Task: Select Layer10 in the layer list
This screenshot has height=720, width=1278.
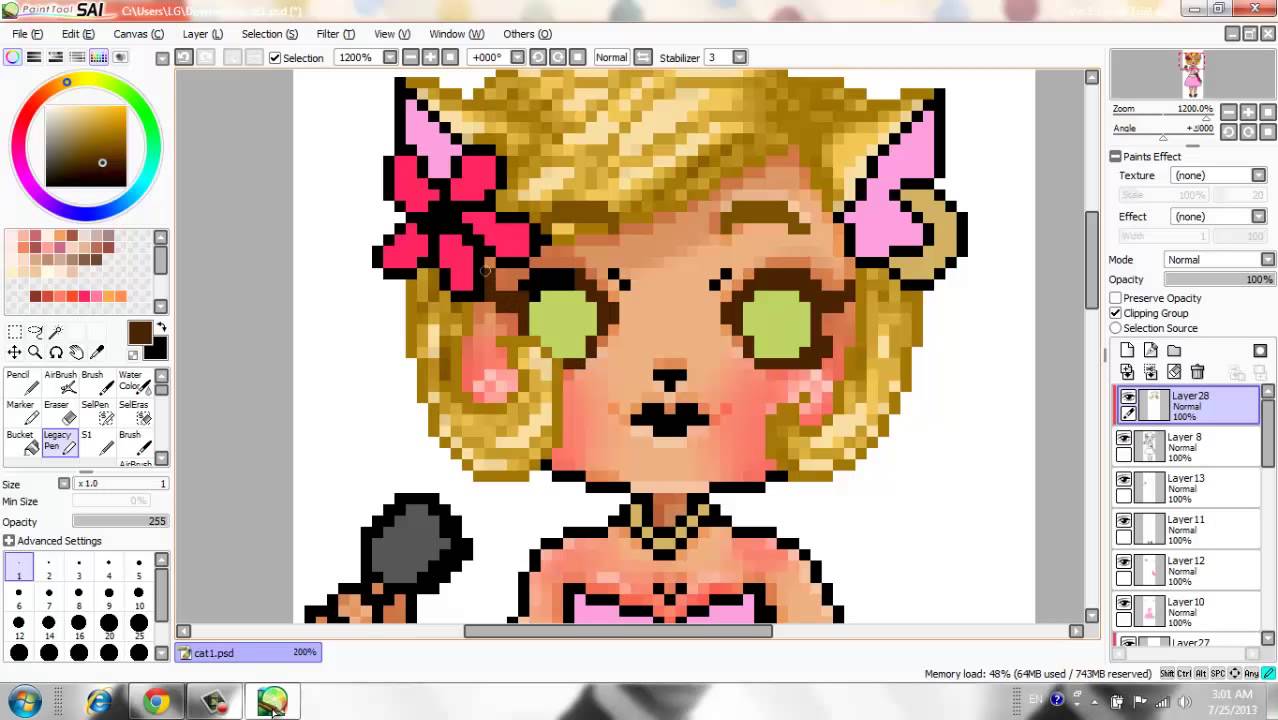Action: coord(1188,611)
